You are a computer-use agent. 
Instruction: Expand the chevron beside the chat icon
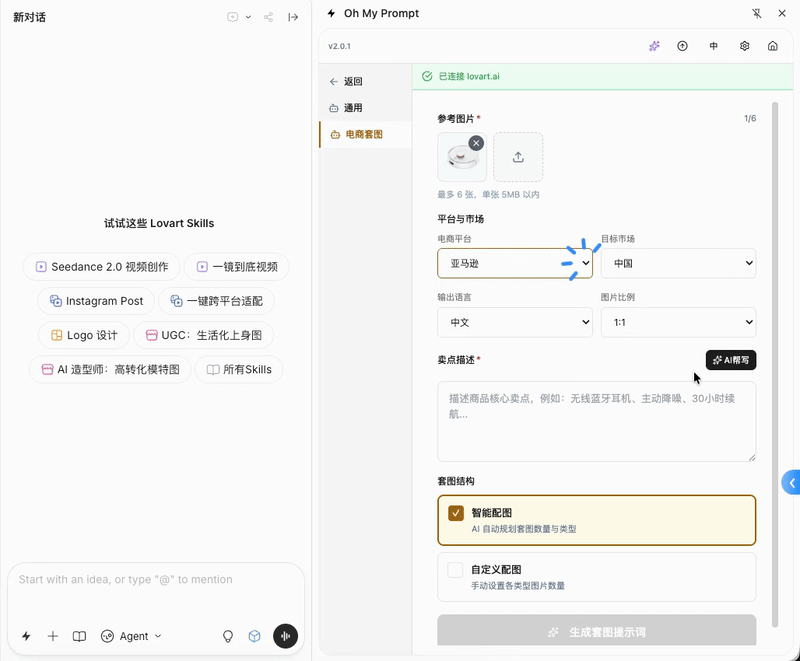click(248, 17)
